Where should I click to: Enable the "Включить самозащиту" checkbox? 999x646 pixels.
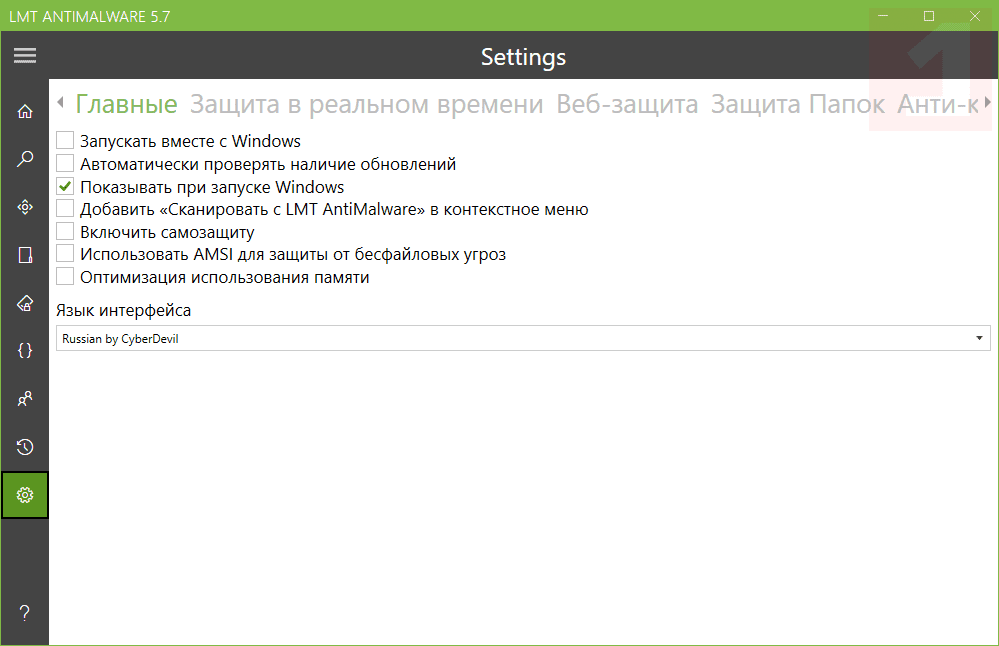coord(65,232)
